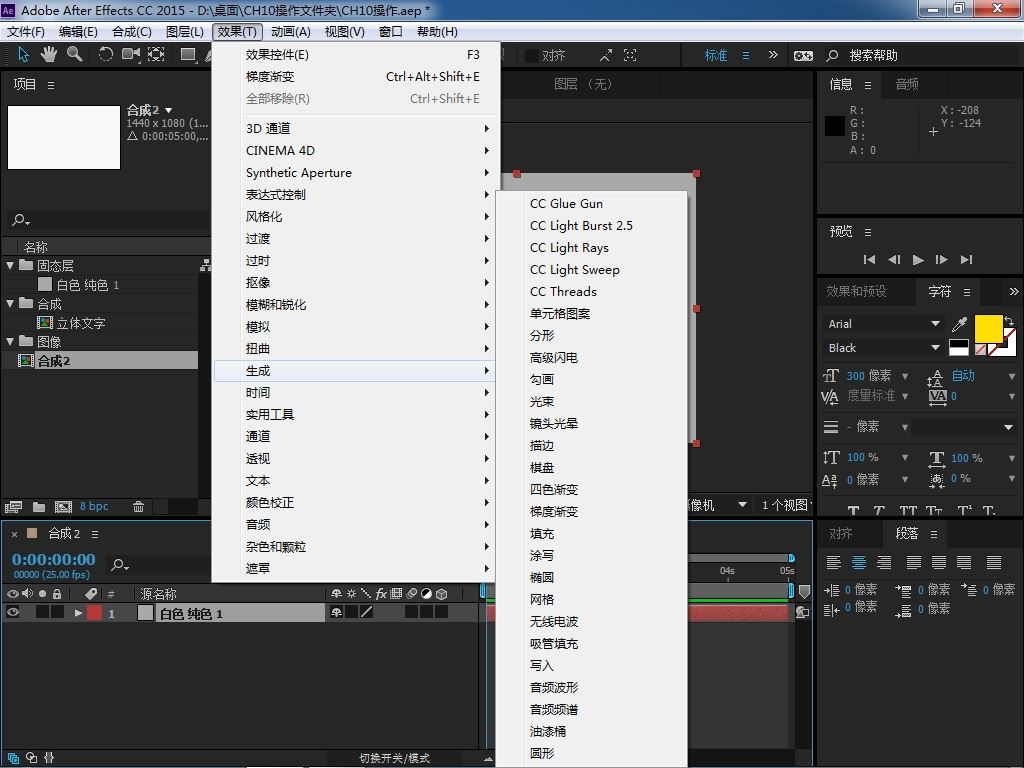This screenshot has width=1024, height=768.
Task: Open the 自动 leading dropdown arrow
Action: [1012, 376]
